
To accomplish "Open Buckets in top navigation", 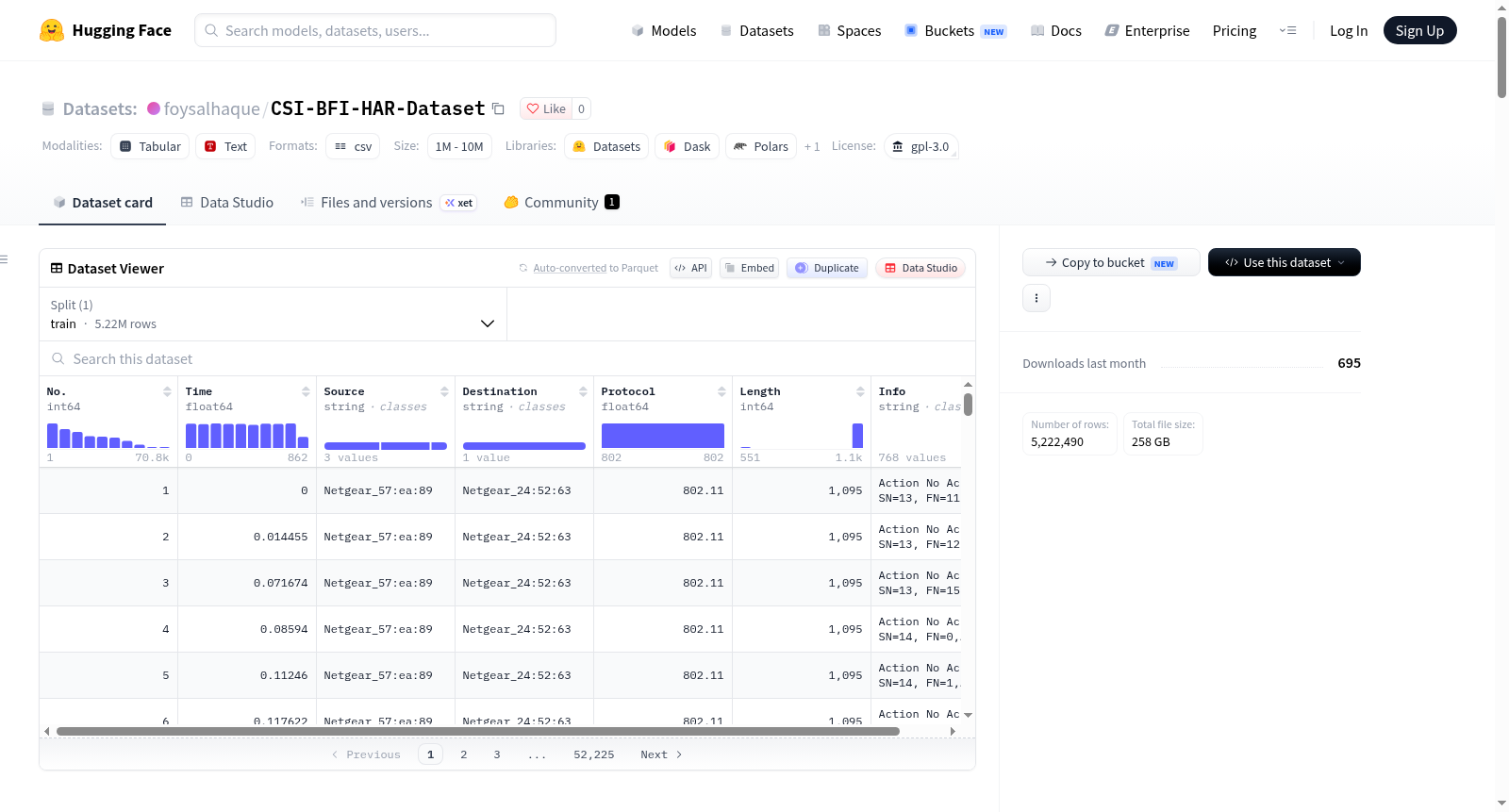I will 955,31.
